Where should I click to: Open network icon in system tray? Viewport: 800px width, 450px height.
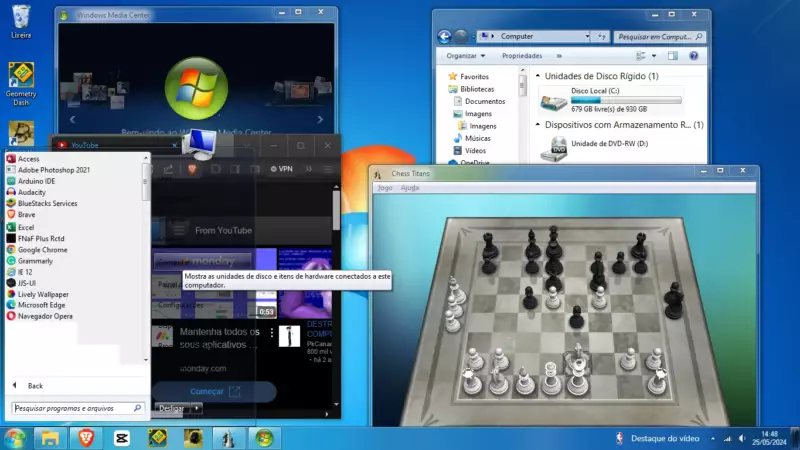728,439
